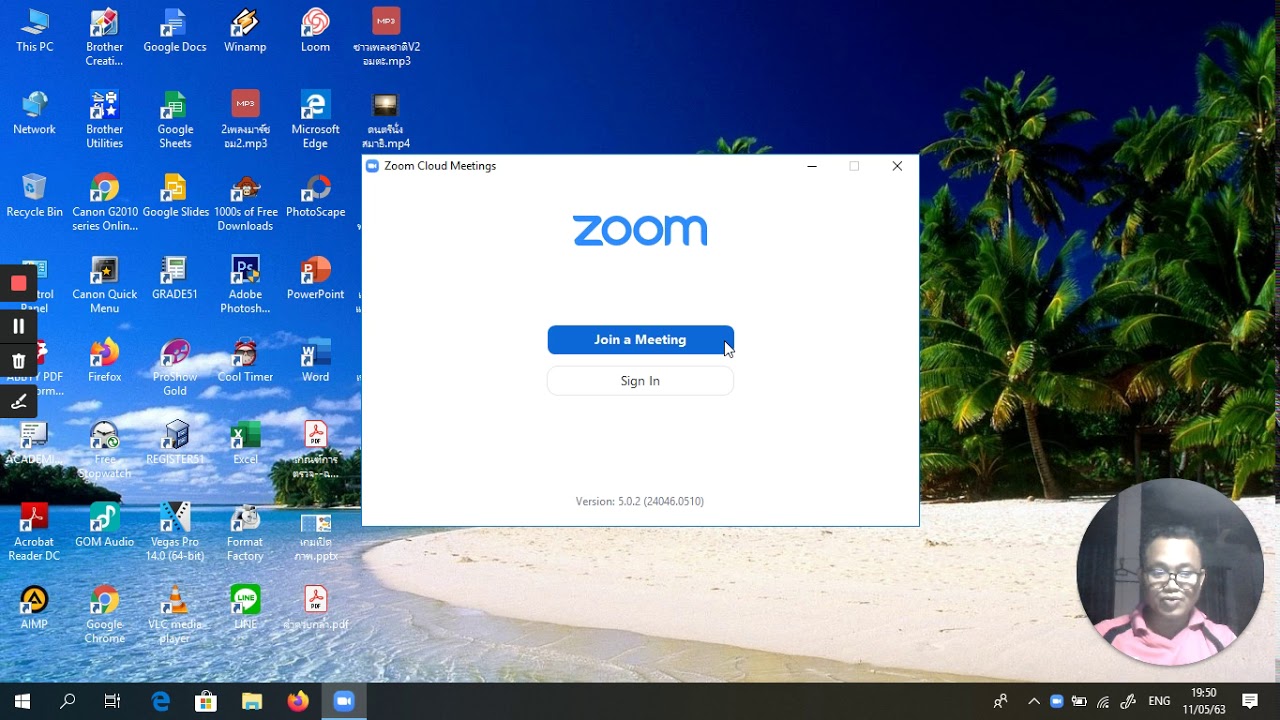Click the battery tray icon
Image resolution: width=1280 pixels, height=720 pixels.
[x=1080, y=701]
